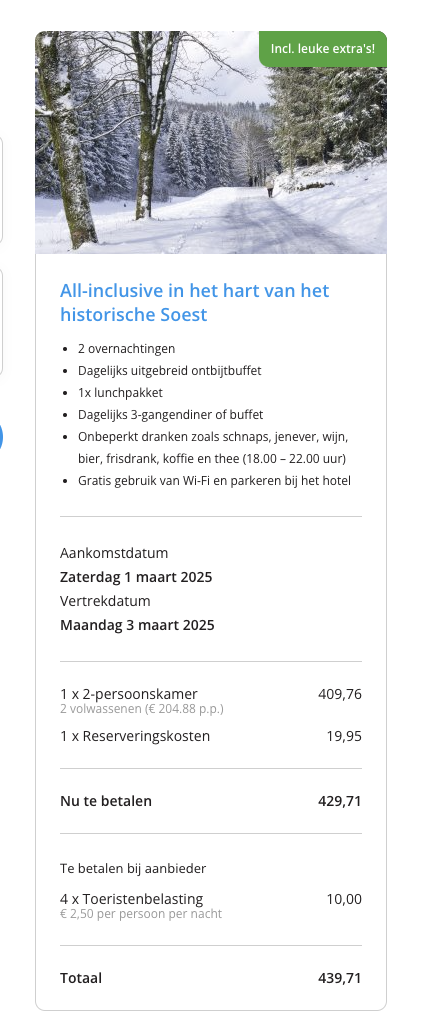426x1018 pixels.
Task: Click the "1x lunchpakket" bullet item
Action: tap(120, 393)
